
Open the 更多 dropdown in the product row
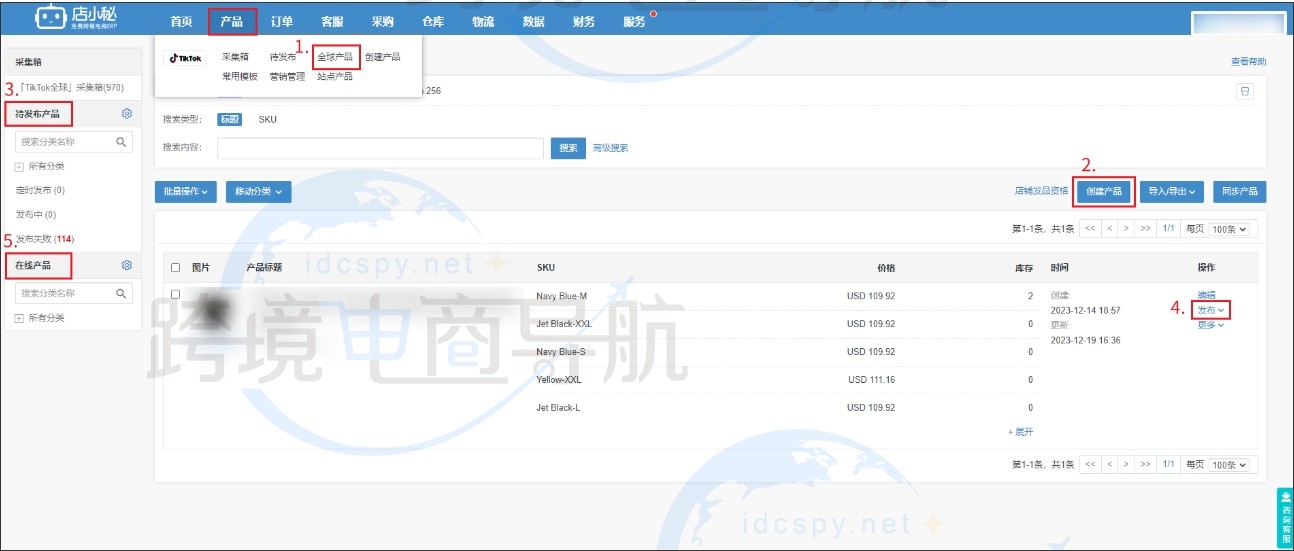pos(1211,324)
